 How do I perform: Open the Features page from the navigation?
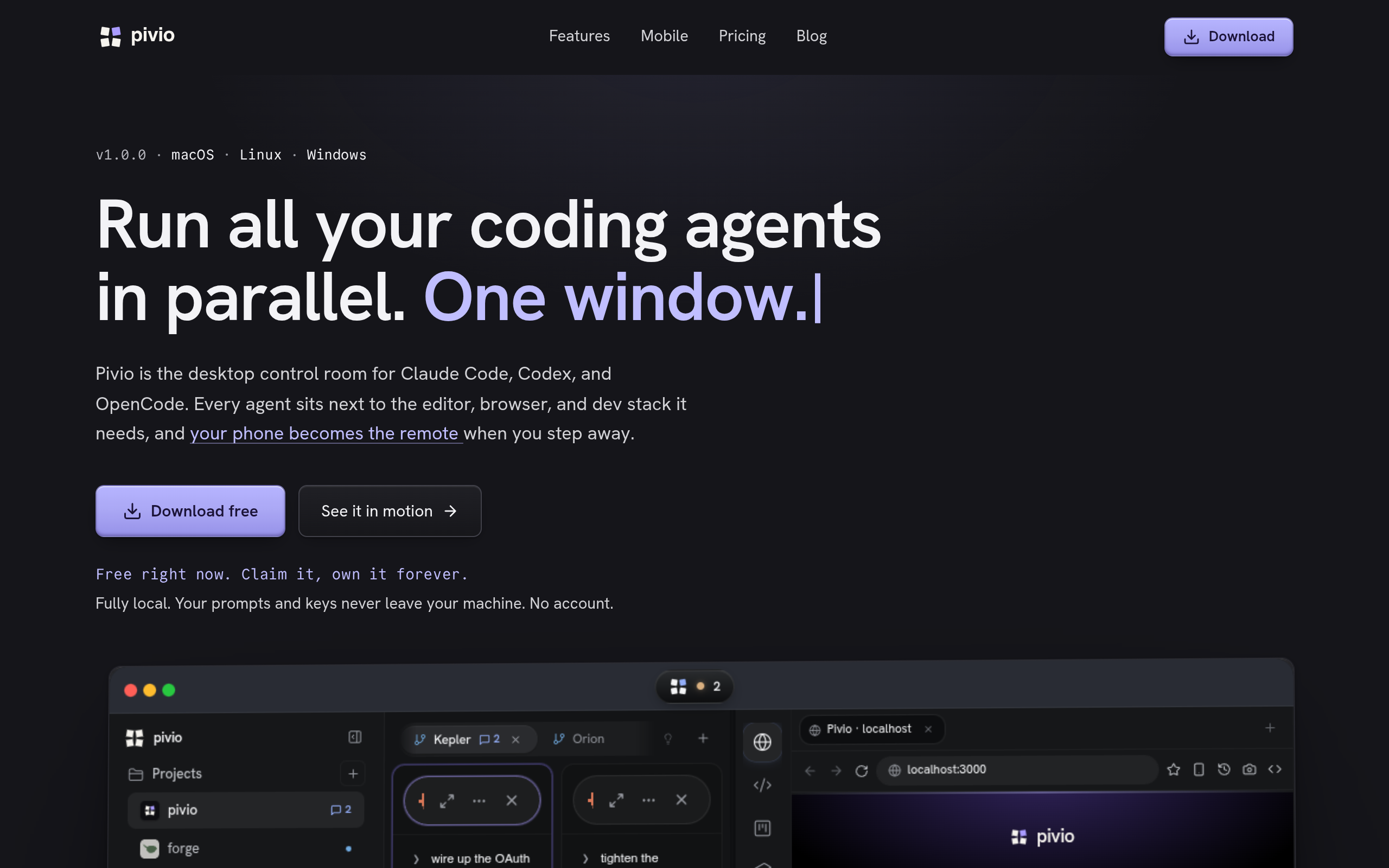pos(579,36)
